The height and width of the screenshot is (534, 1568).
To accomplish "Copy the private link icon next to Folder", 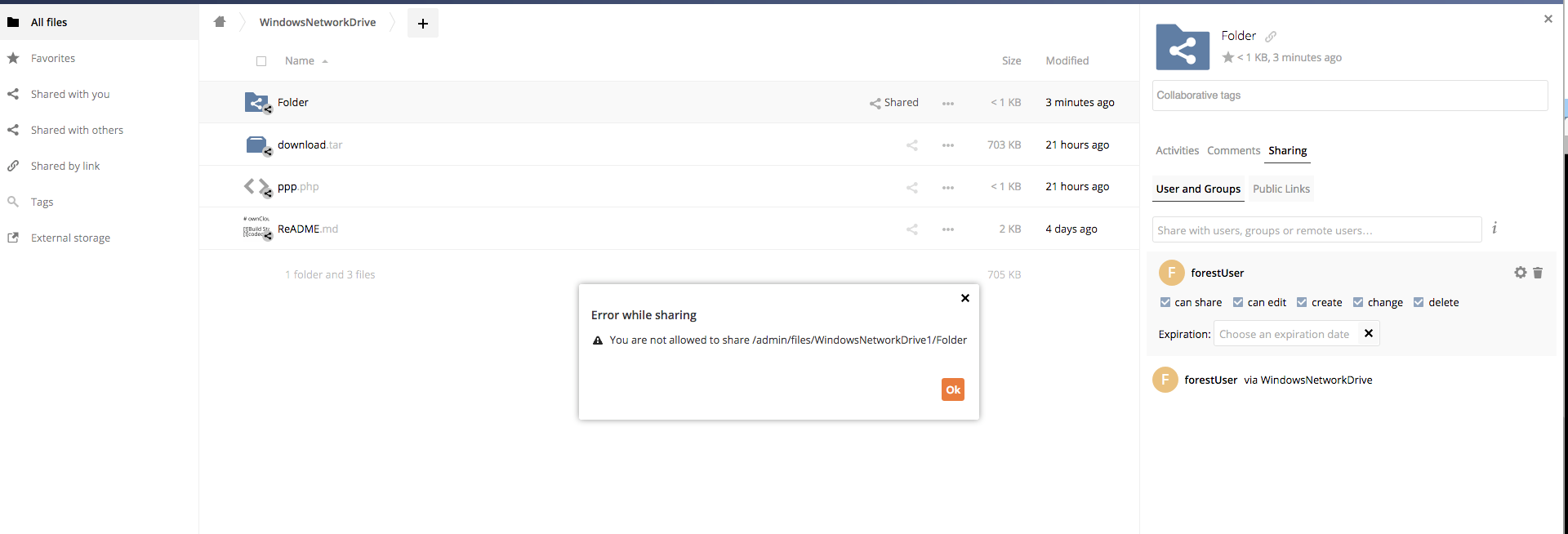I will 1271,37.
